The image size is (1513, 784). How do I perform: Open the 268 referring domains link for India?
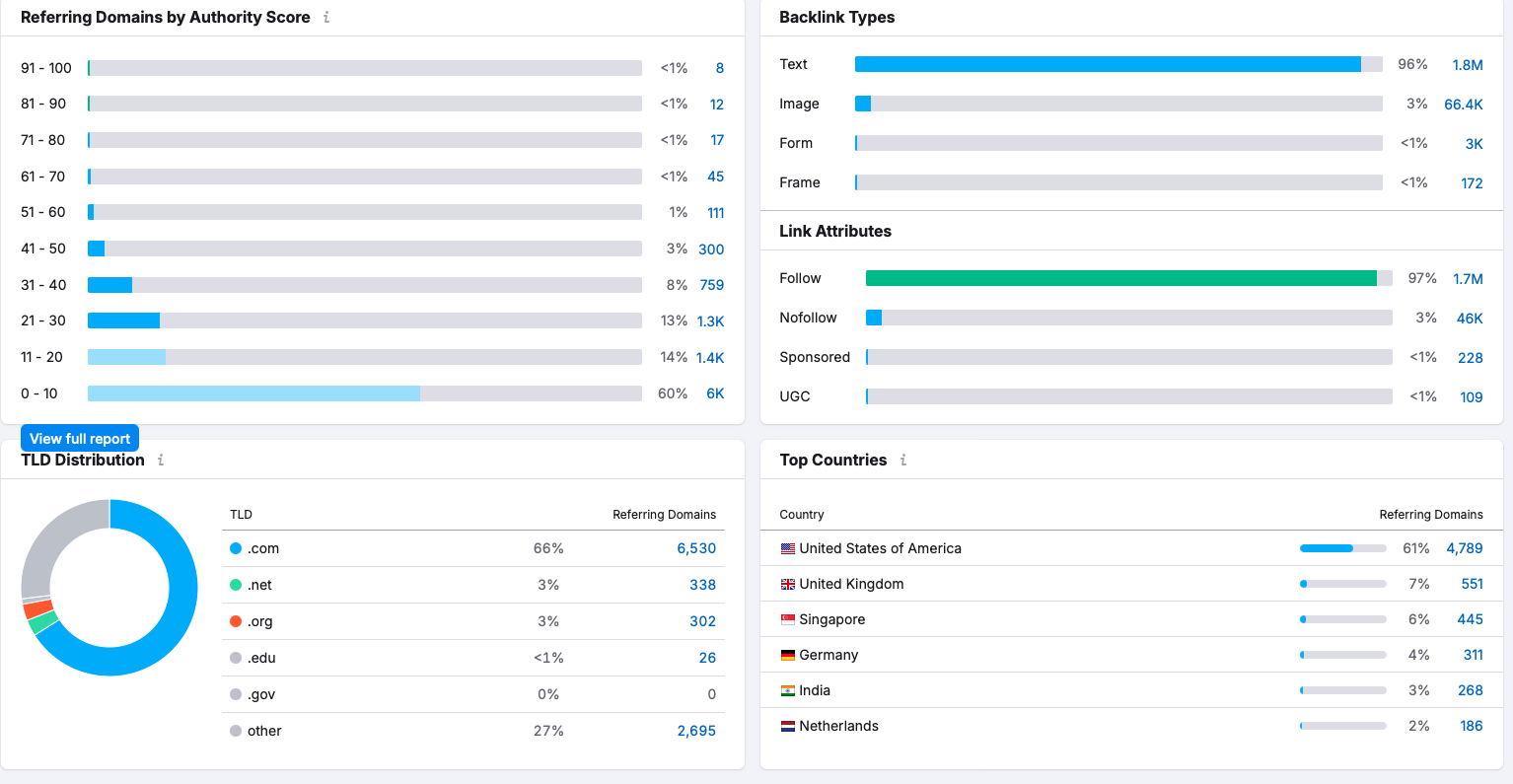[x=1470, y=689]
